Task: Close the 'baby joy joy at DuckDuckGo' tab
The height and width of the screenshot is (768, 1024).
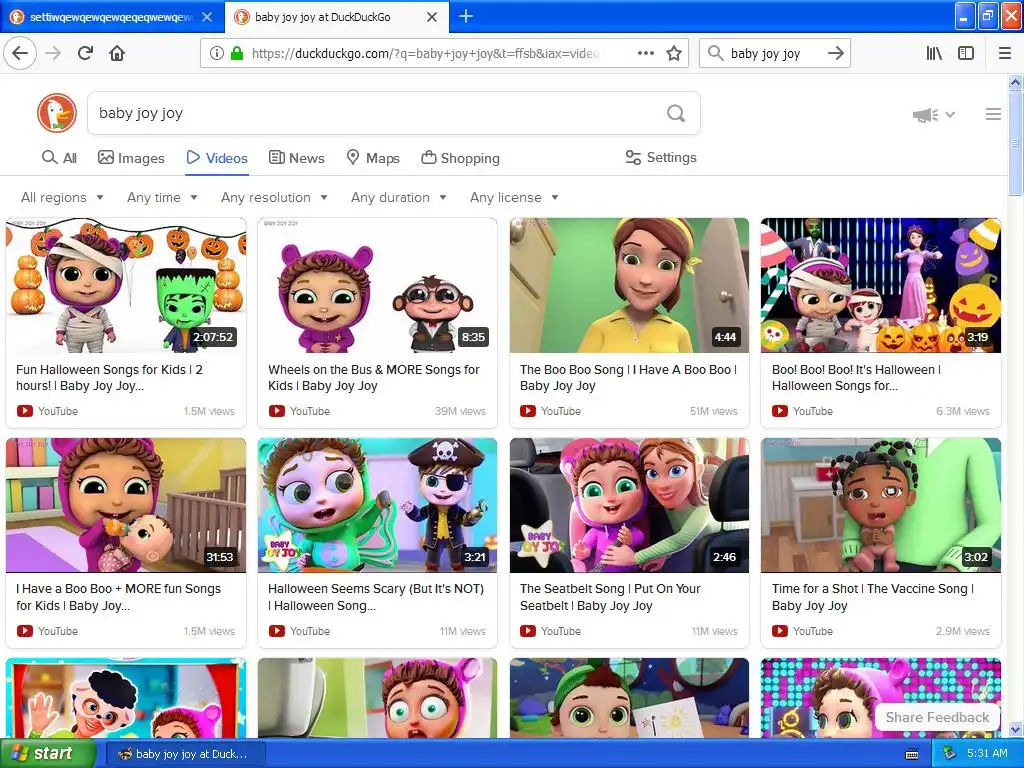Action: point(432,17)
